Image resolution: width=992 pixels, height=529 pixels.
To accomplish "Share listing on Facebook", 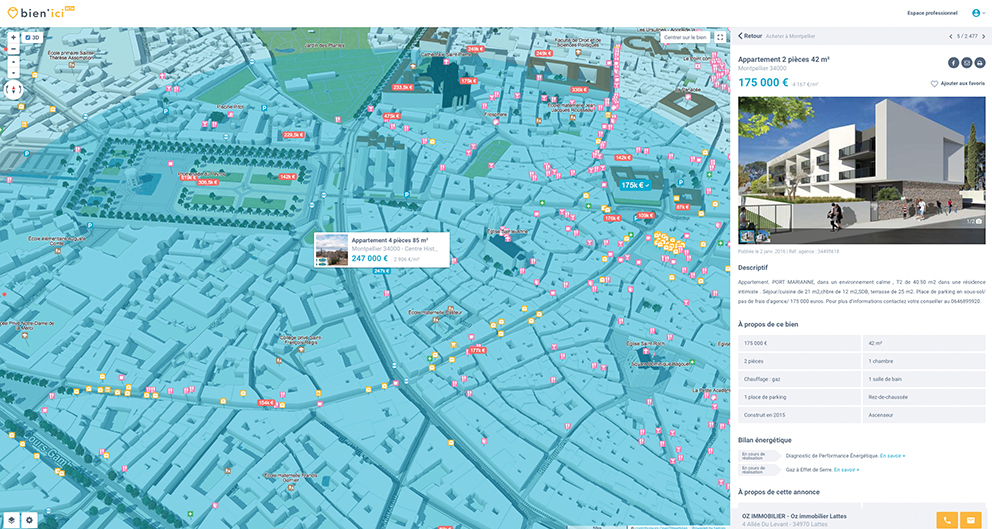I will (x=953, y=63).
